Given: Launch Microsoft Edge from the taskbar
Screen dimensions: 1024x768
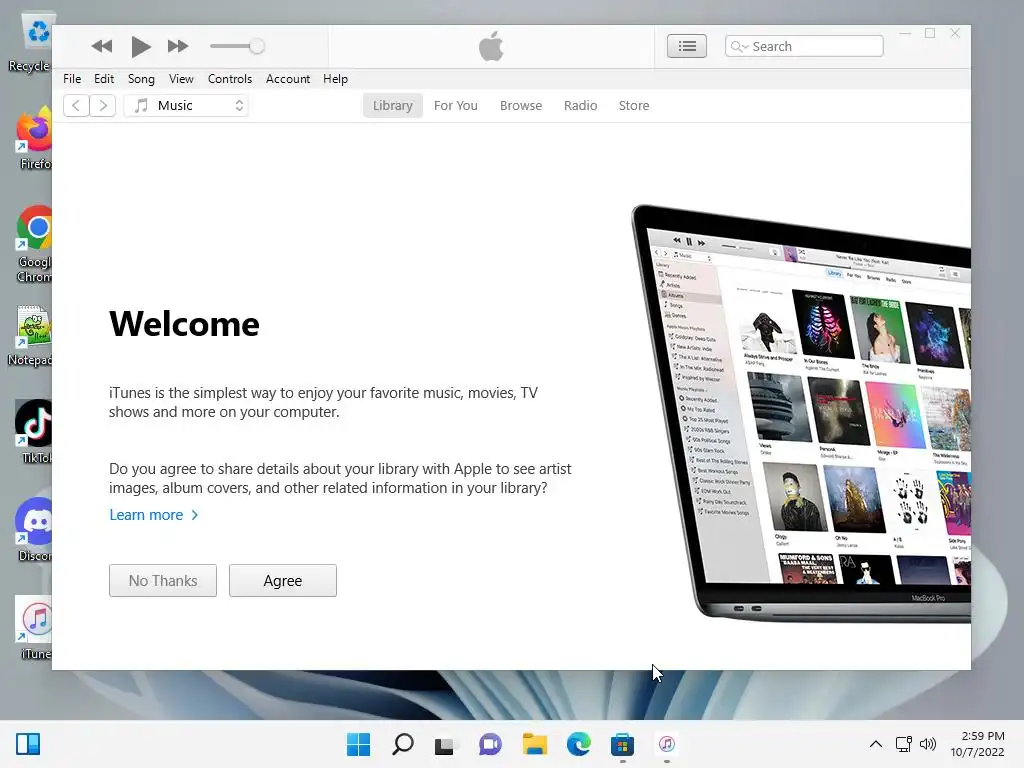Looking at the screenshot, I should click(579, 744).
